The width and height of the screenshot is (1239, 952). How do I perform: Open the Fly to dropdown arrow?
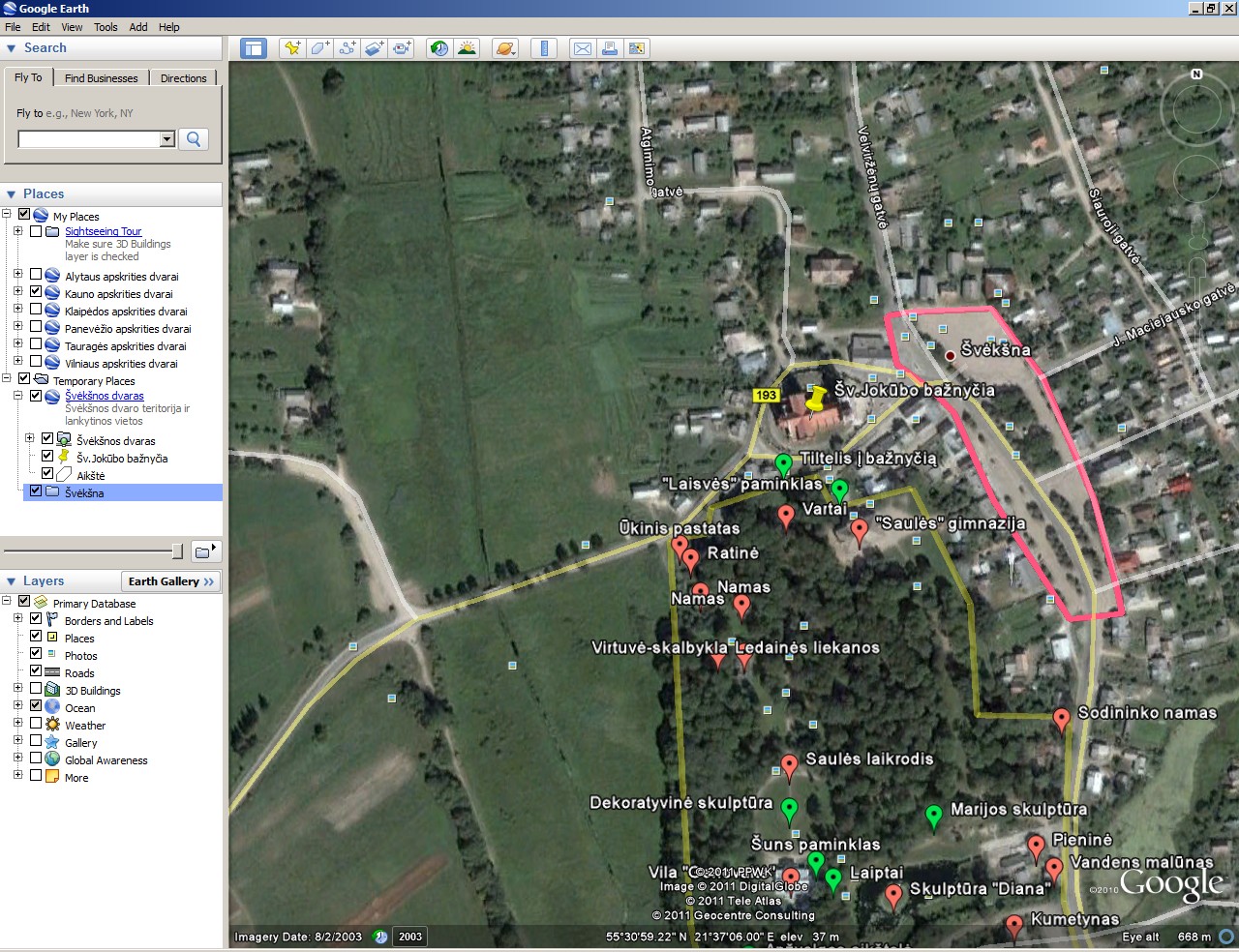(166, 139)
